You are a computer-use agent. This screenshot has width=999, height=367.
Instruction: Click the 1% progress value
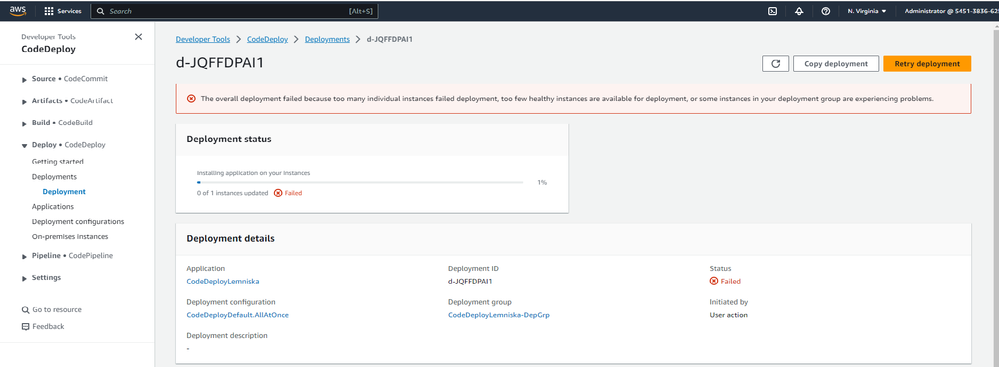coord(542,182)
